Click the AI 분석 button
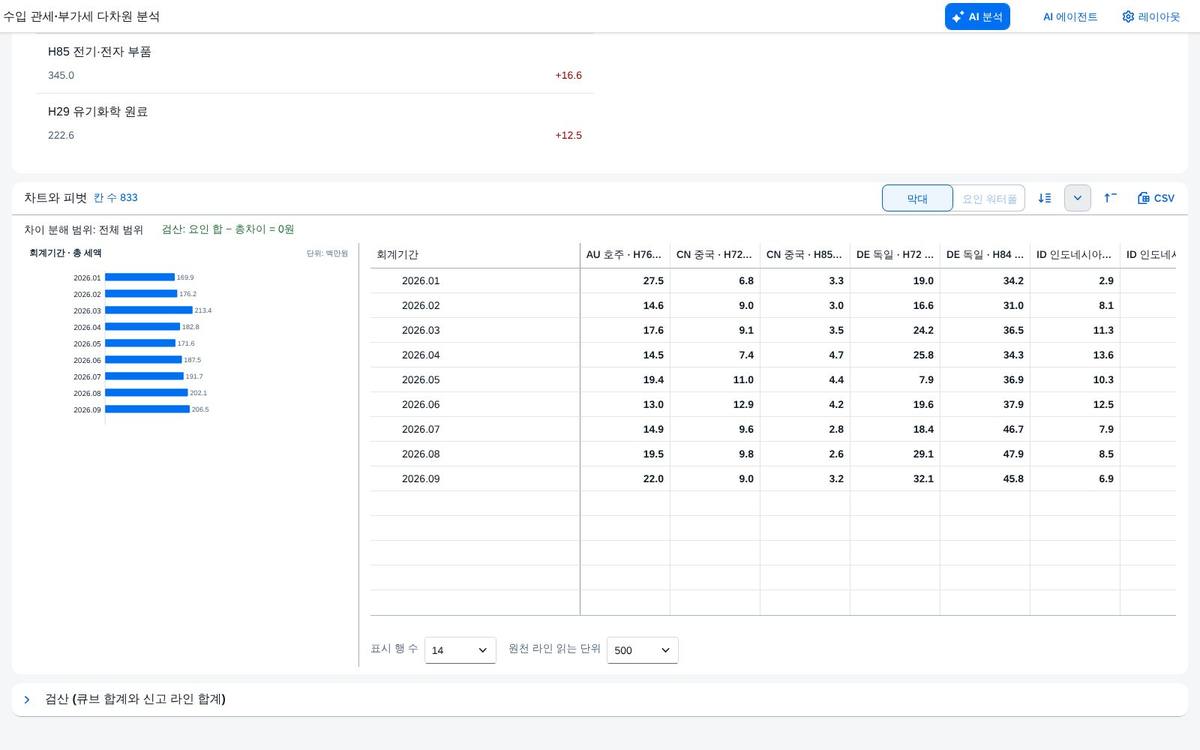This screenshot has width=1200, height=750. [x=977, y=16]
